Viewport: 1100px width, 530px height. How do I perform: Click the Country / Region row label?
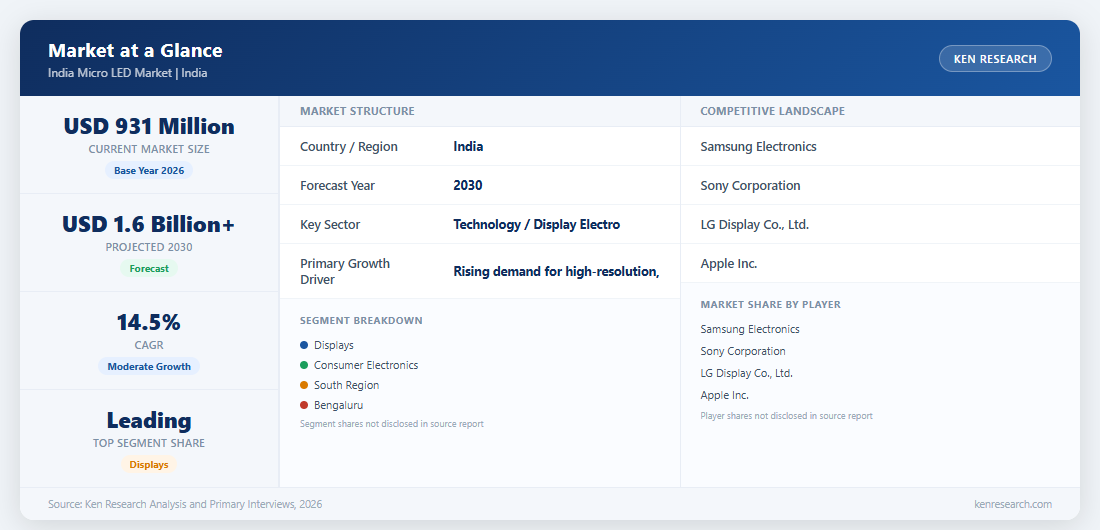349,147
